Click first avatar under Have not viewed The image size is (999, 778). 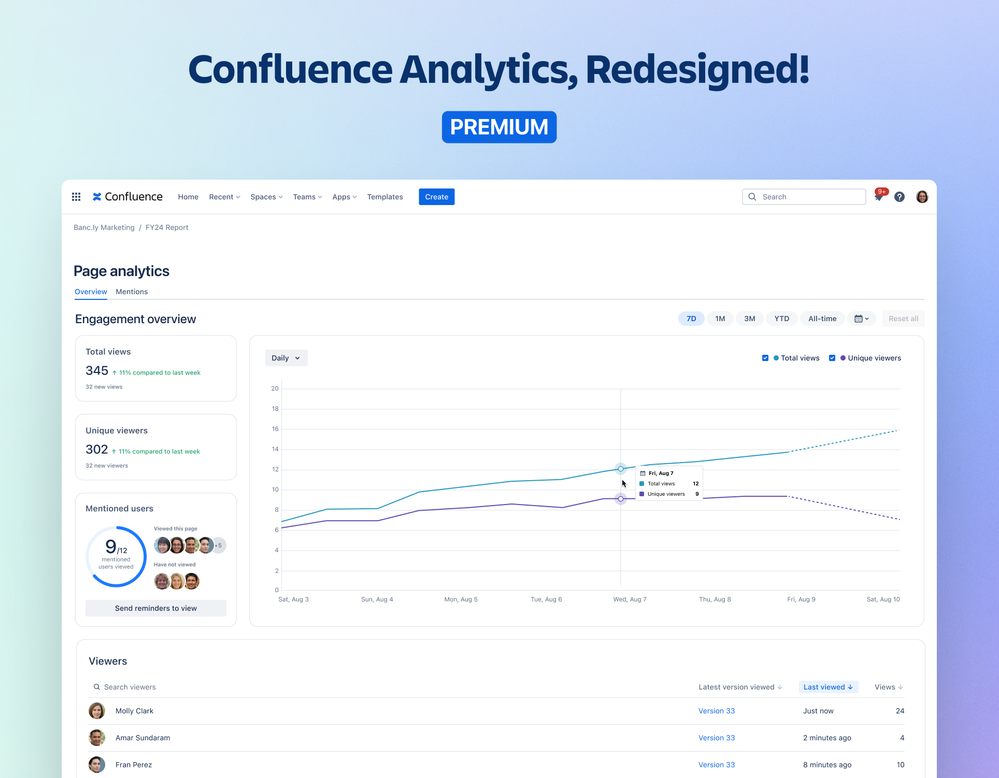[x=162, y=581]
